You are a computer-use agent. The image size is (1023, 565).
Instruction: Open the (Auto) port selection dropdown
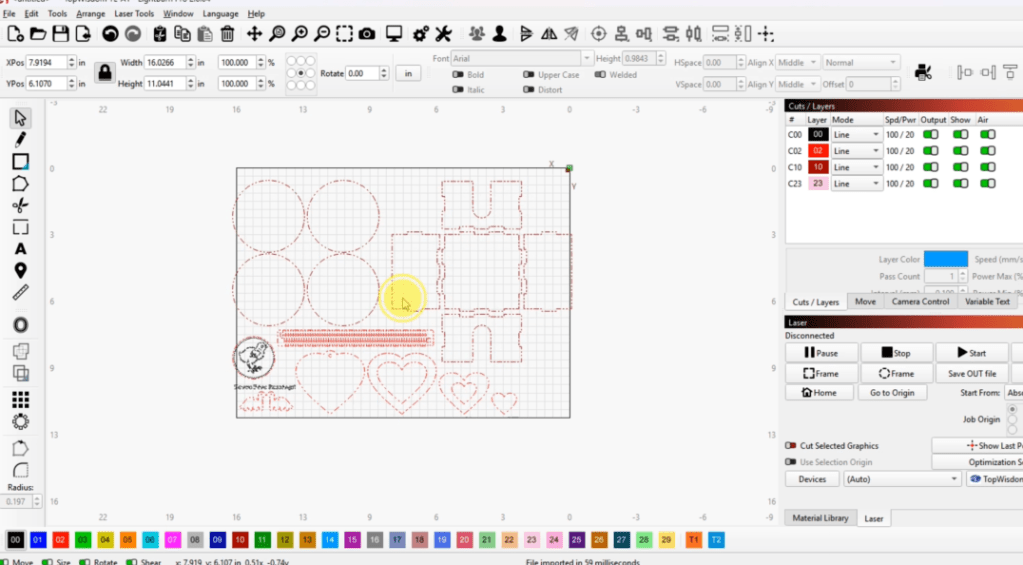(901, 479)
